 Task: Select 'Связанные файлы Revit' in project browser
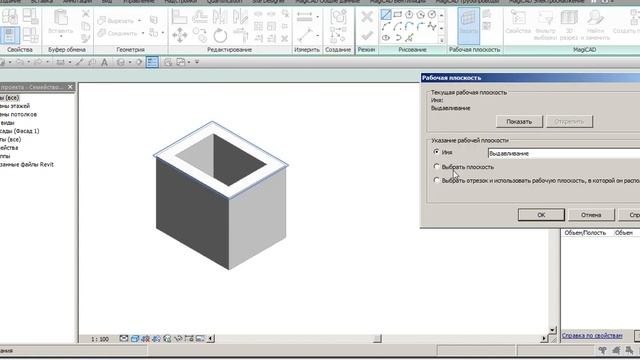(x=27, y=164)
